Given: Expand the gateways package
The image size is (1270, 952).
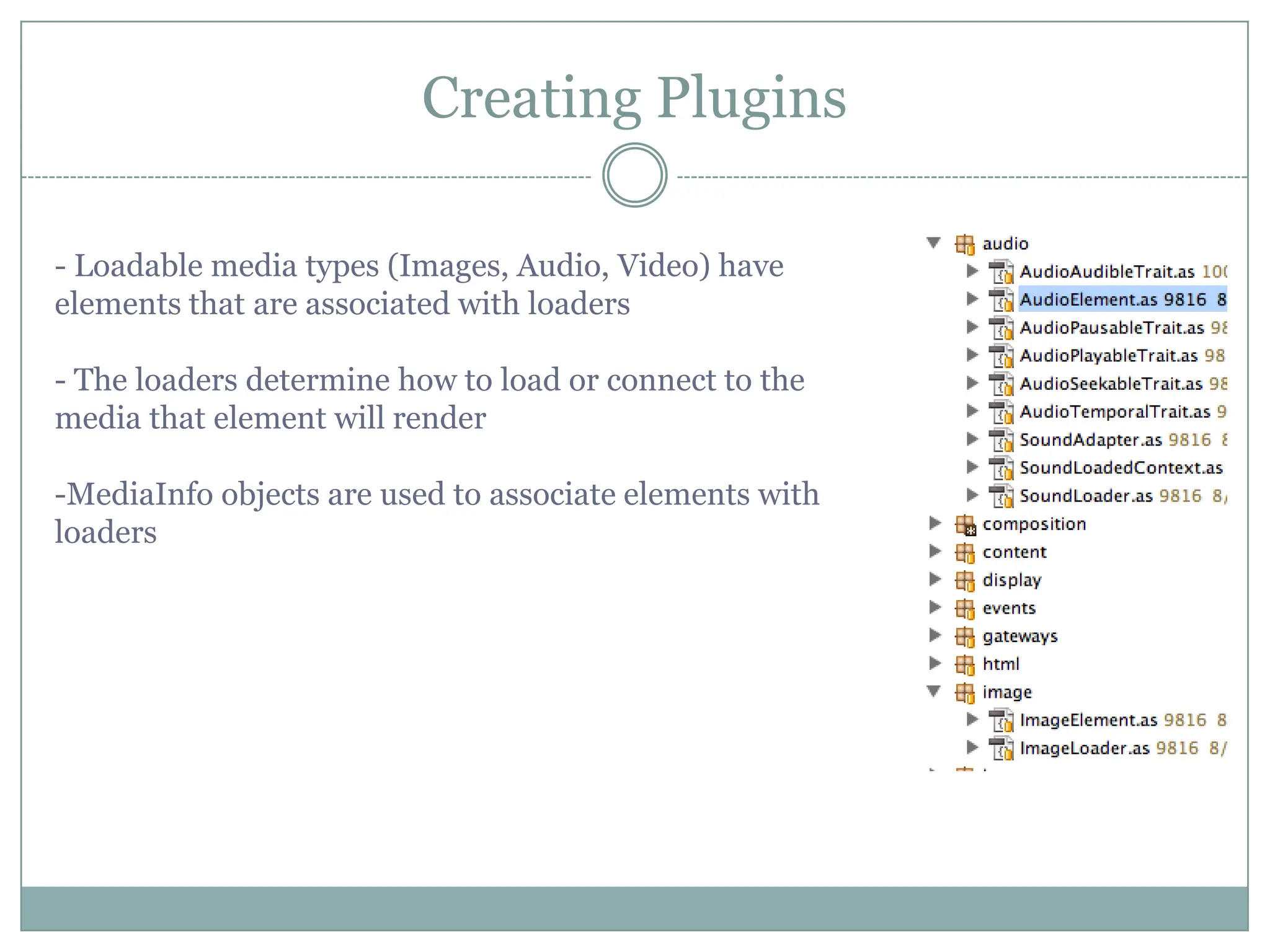Looking at the screenshot, I should click(935, 635).
